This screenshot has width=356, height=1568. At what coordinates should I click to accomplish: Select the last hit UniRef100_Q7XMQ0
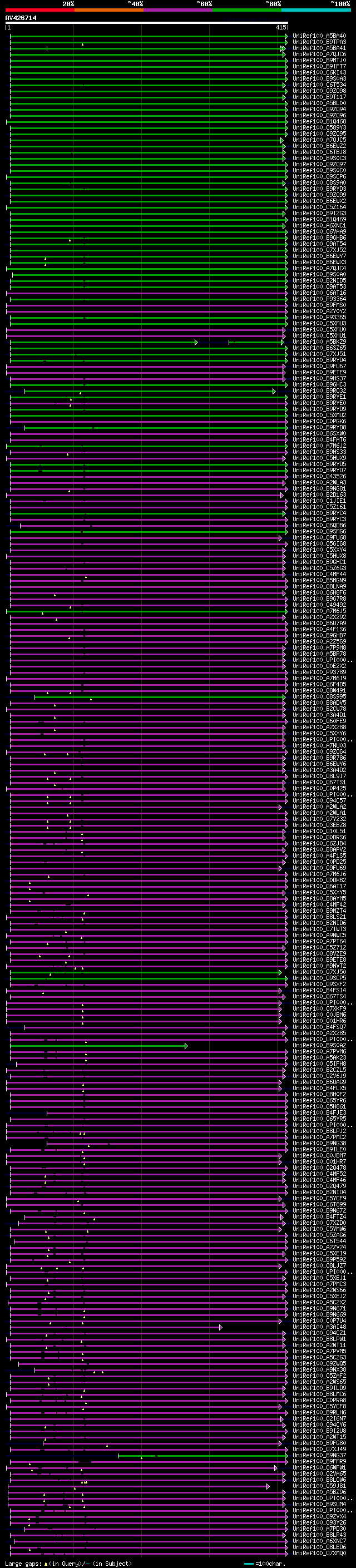319,1553
